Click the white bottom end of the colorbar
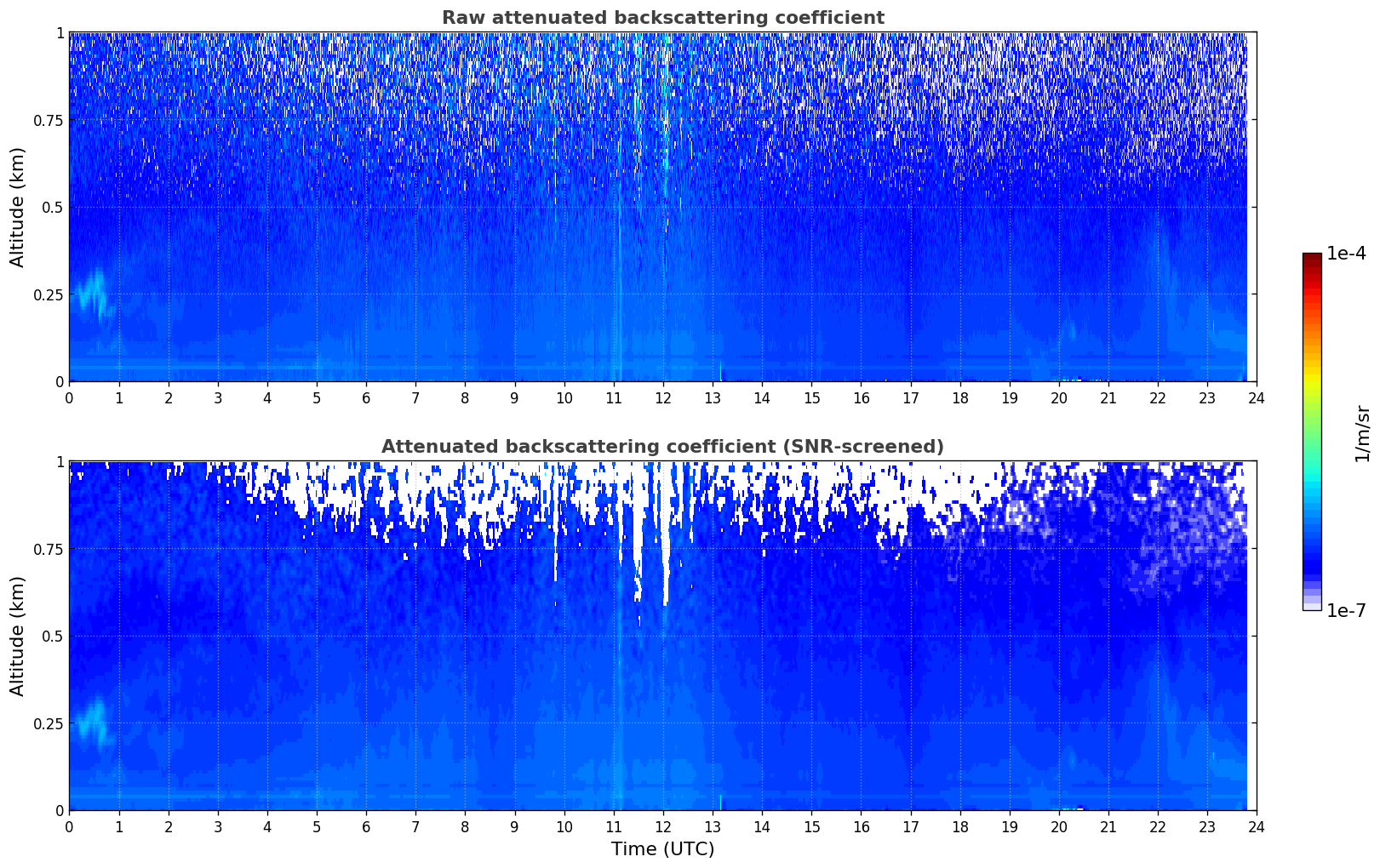This screenshot has width=1380, height=868. click(1312, 607)
